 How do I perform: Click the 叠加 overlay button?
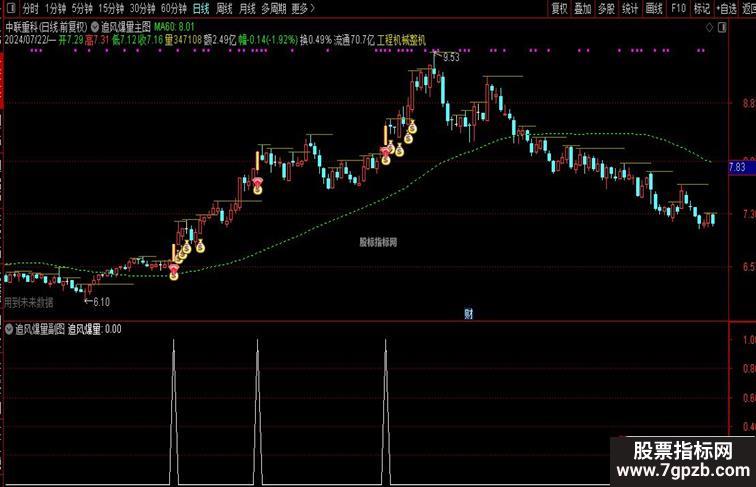point(582,8)
